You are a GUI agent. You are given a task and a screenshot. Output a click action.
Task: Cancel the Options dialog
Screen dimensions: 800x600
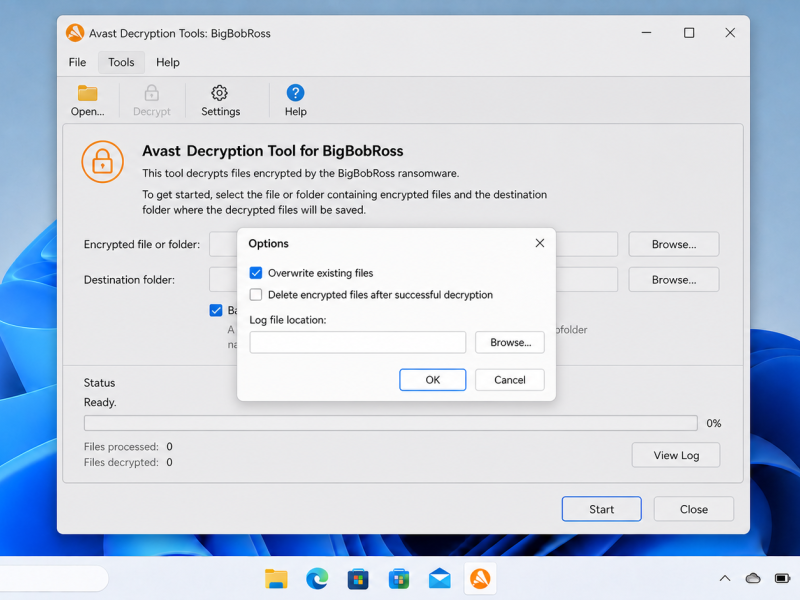click(x=510, y=380)
